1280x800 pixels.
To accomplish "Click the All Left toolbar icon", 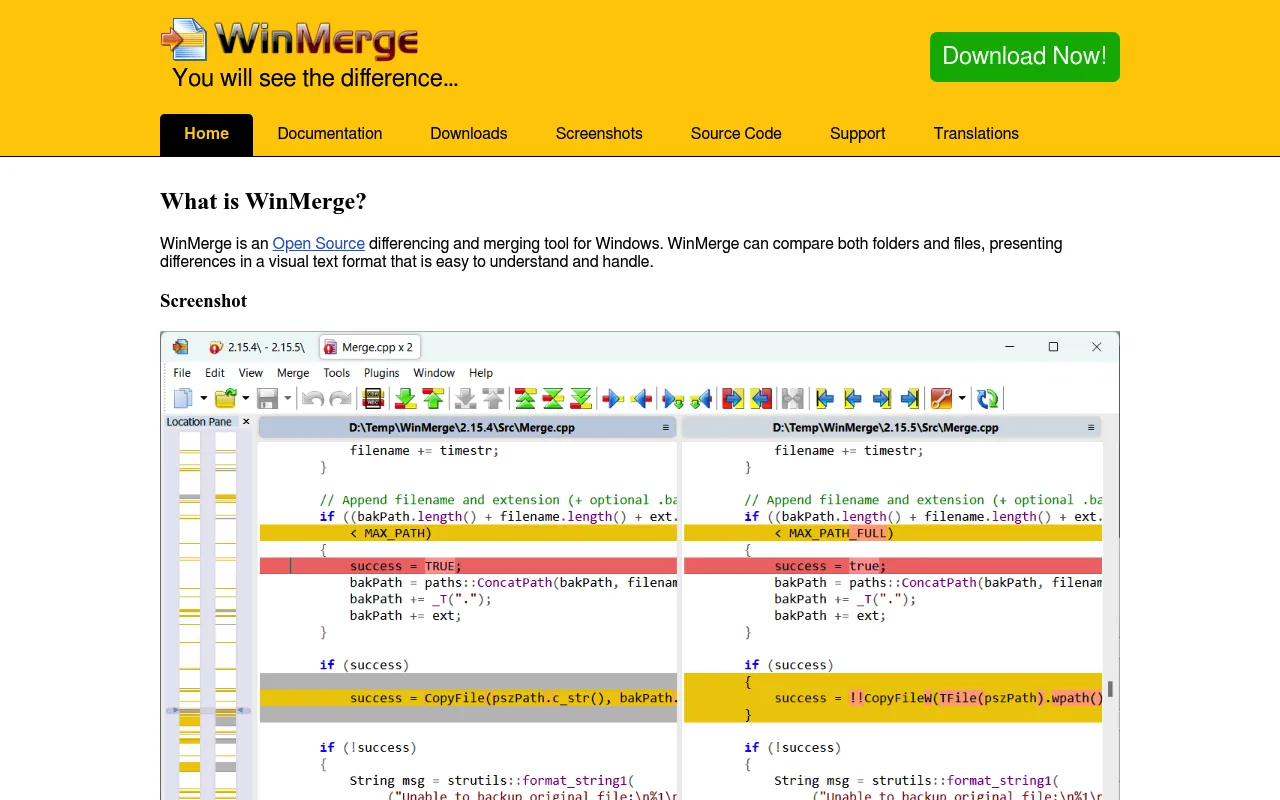I will click(761, 398).
